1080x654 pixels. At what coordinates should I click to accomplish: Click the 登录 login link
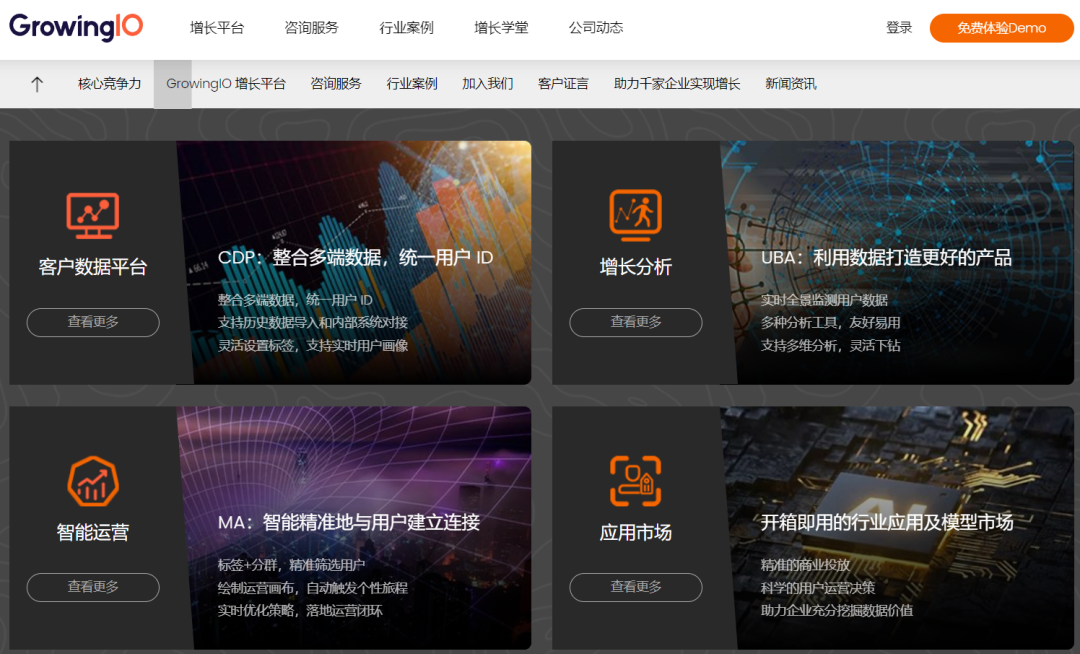coord(899,28)
